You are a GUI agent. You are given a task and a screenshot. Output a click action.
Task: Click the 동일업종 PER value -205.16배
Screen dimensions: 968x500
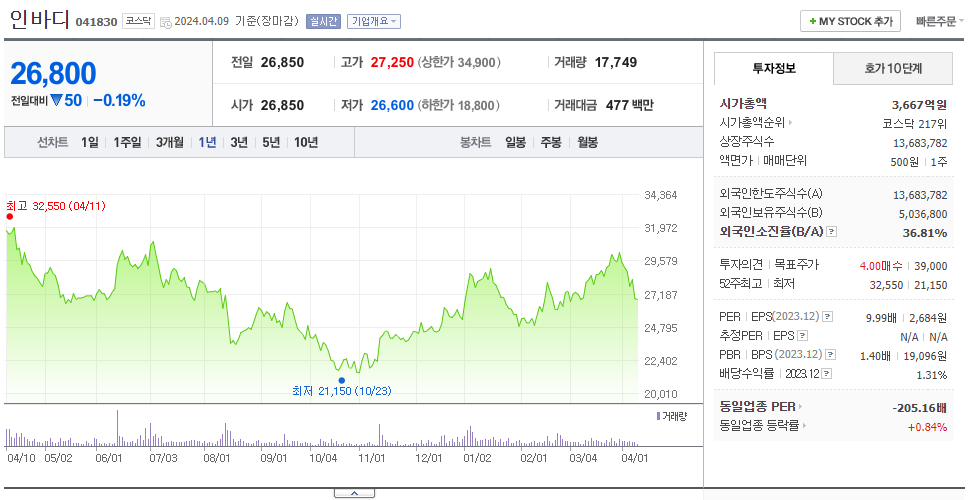click(920, 408)
